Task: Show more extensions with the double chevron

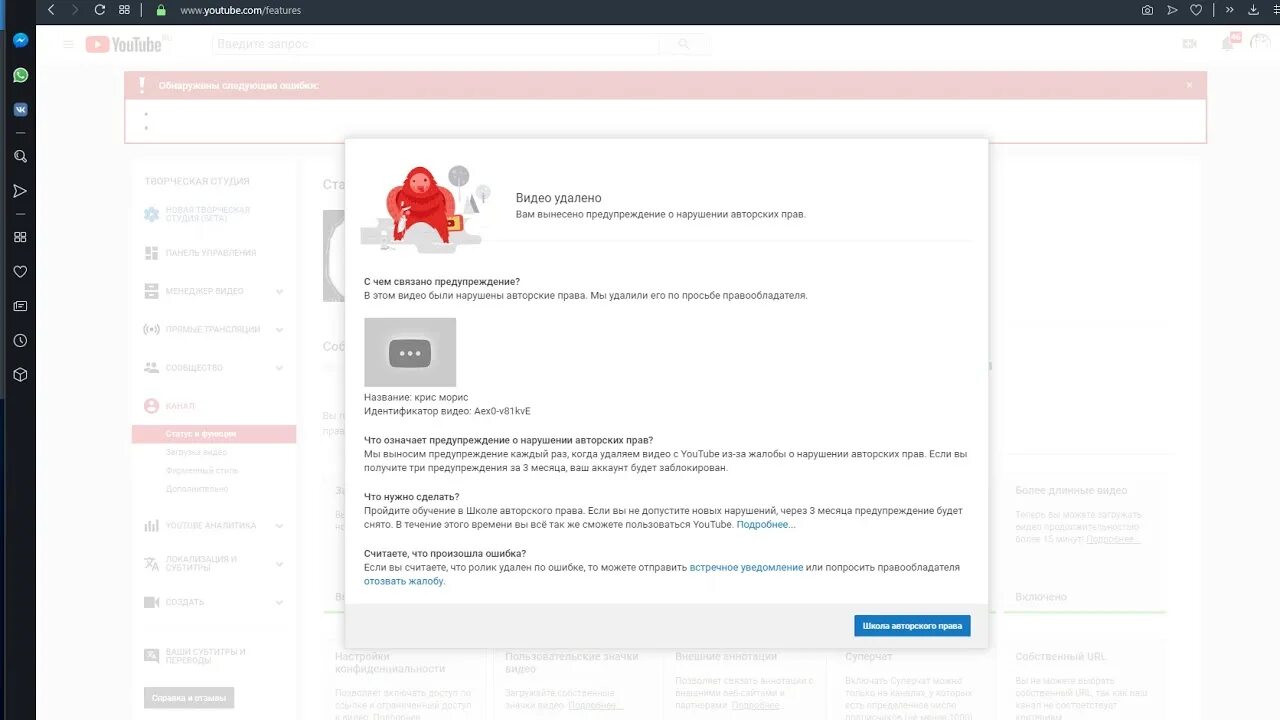Action: tap(1230, 10)
